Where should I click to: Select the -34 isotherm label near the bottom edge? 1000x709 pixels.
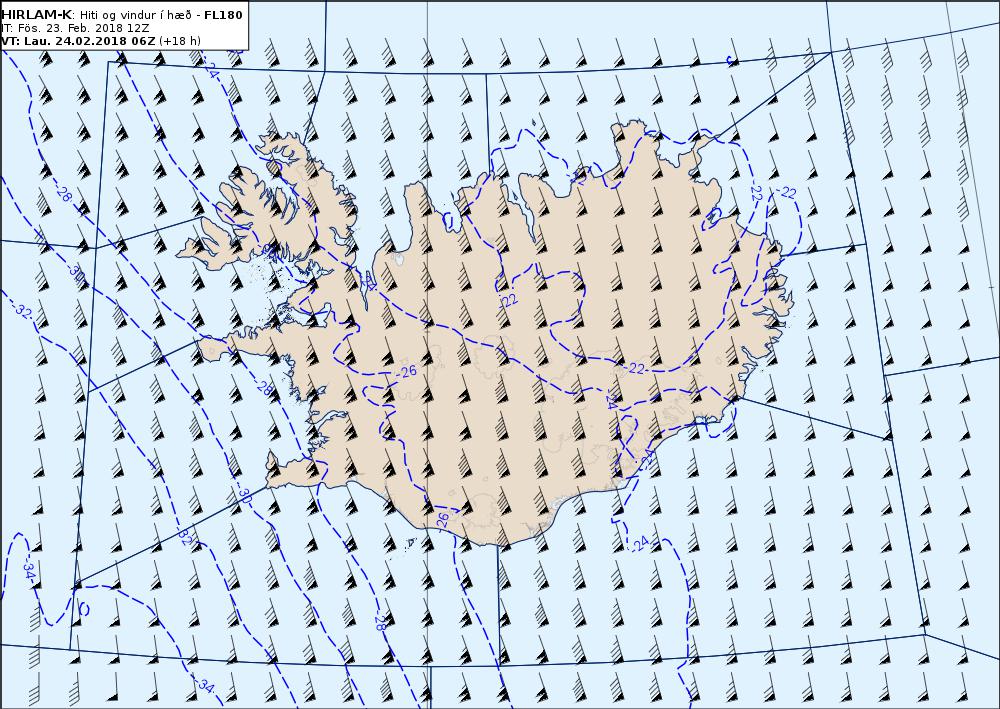point(204,685)
